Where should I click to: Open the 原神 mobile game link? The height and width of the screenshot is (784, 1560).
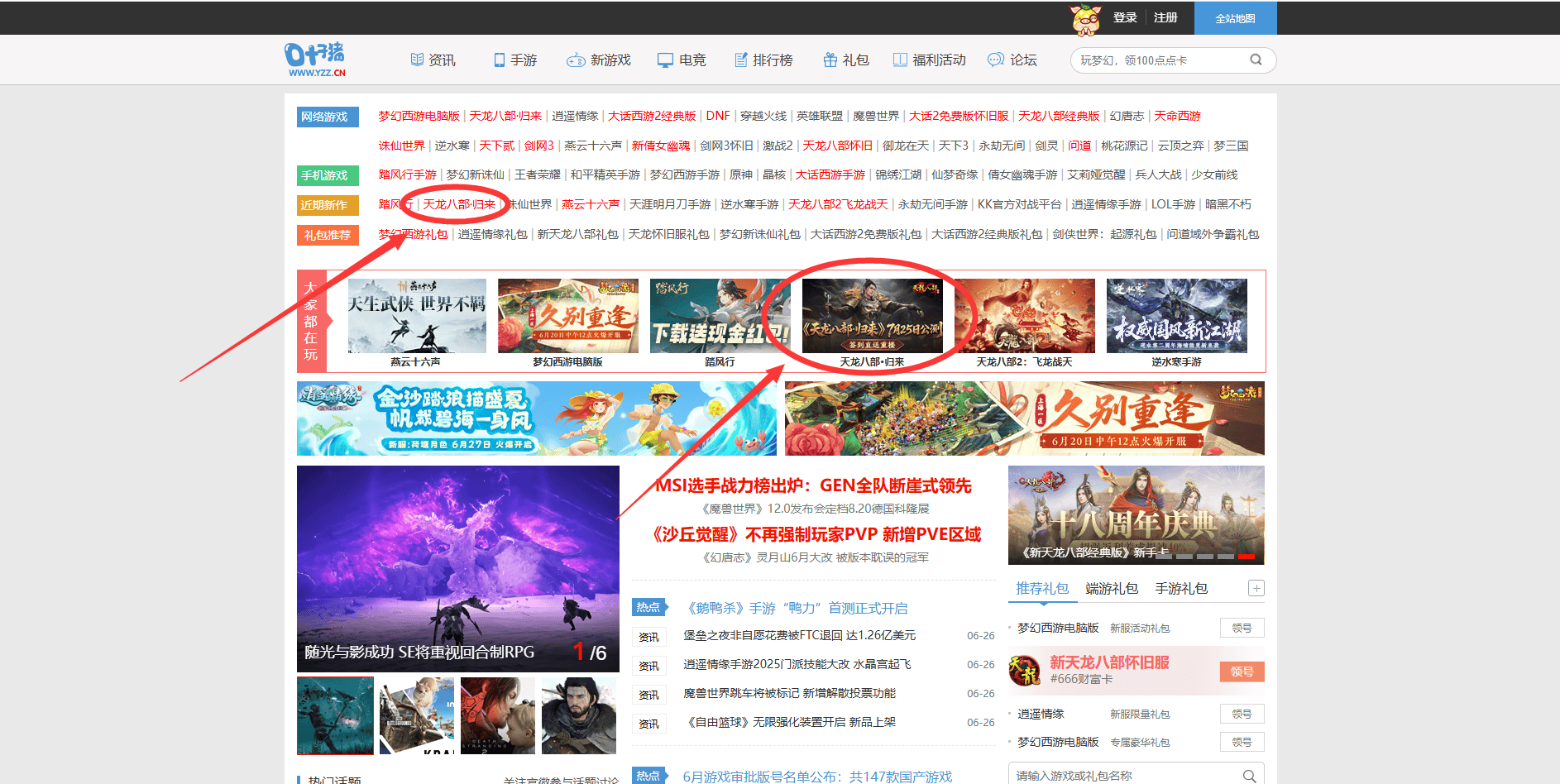pyautogui.click(x=741, y=174)
